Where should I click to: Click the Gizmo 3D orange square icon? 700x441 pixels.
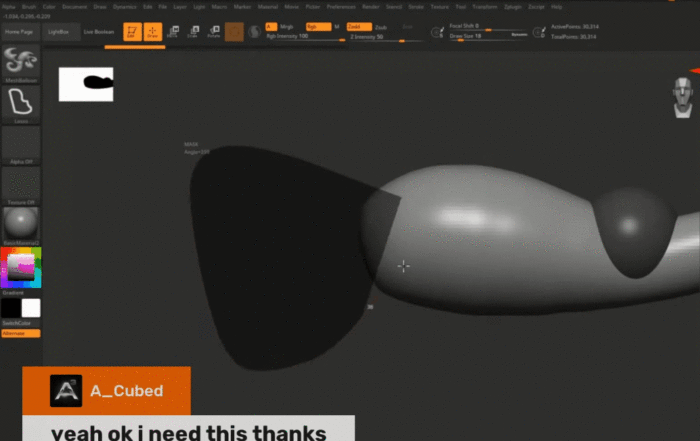click(x=235, y=33)
